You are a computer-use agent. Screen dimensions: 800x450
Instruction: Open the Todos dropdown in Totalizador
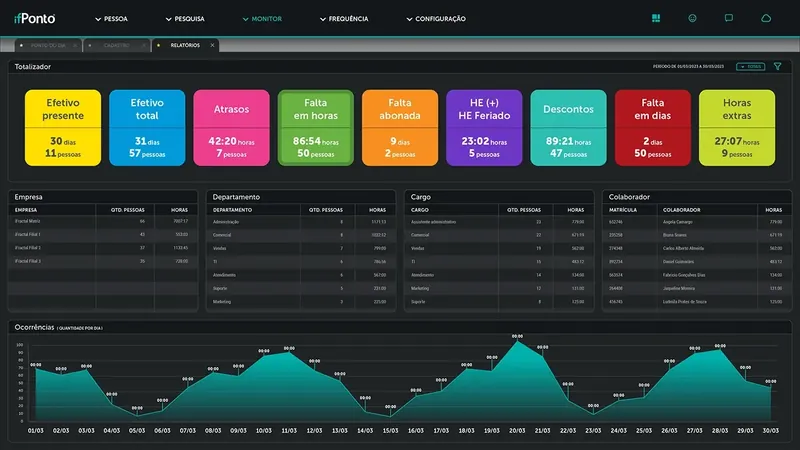750,66
